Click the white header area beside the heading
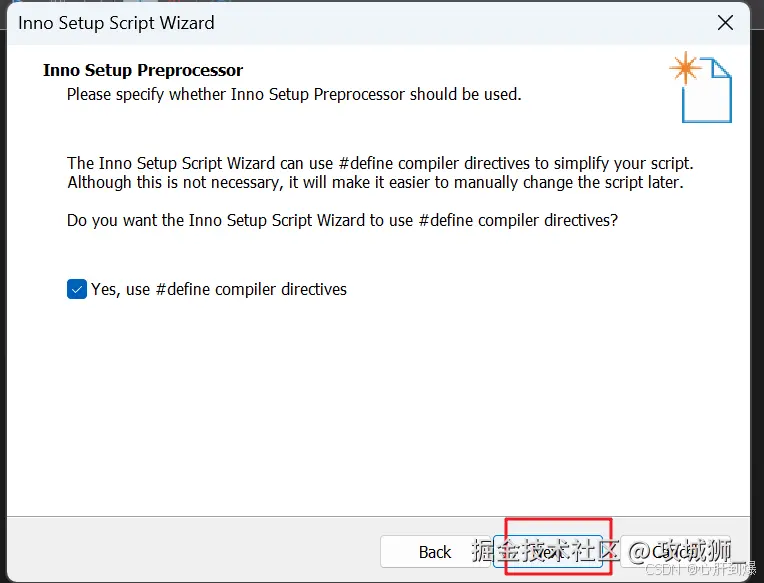 click(450, 71)
